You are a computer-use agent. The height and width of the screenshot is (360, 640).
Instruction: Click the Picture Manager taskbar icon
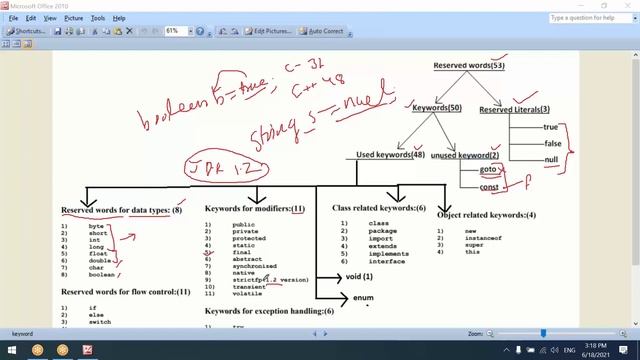pos(87,350)
